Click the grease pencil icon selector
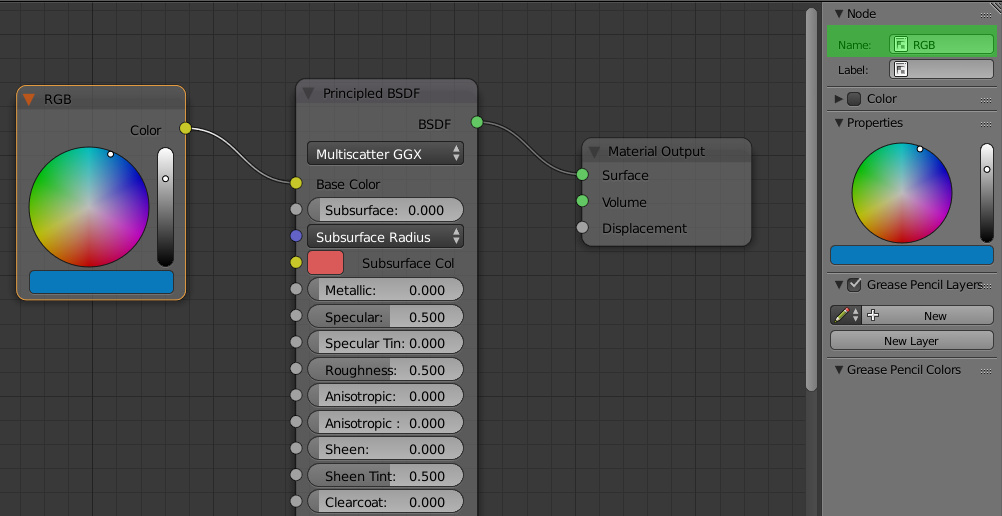Screen dimensions: 1002x516 [846, 315]
